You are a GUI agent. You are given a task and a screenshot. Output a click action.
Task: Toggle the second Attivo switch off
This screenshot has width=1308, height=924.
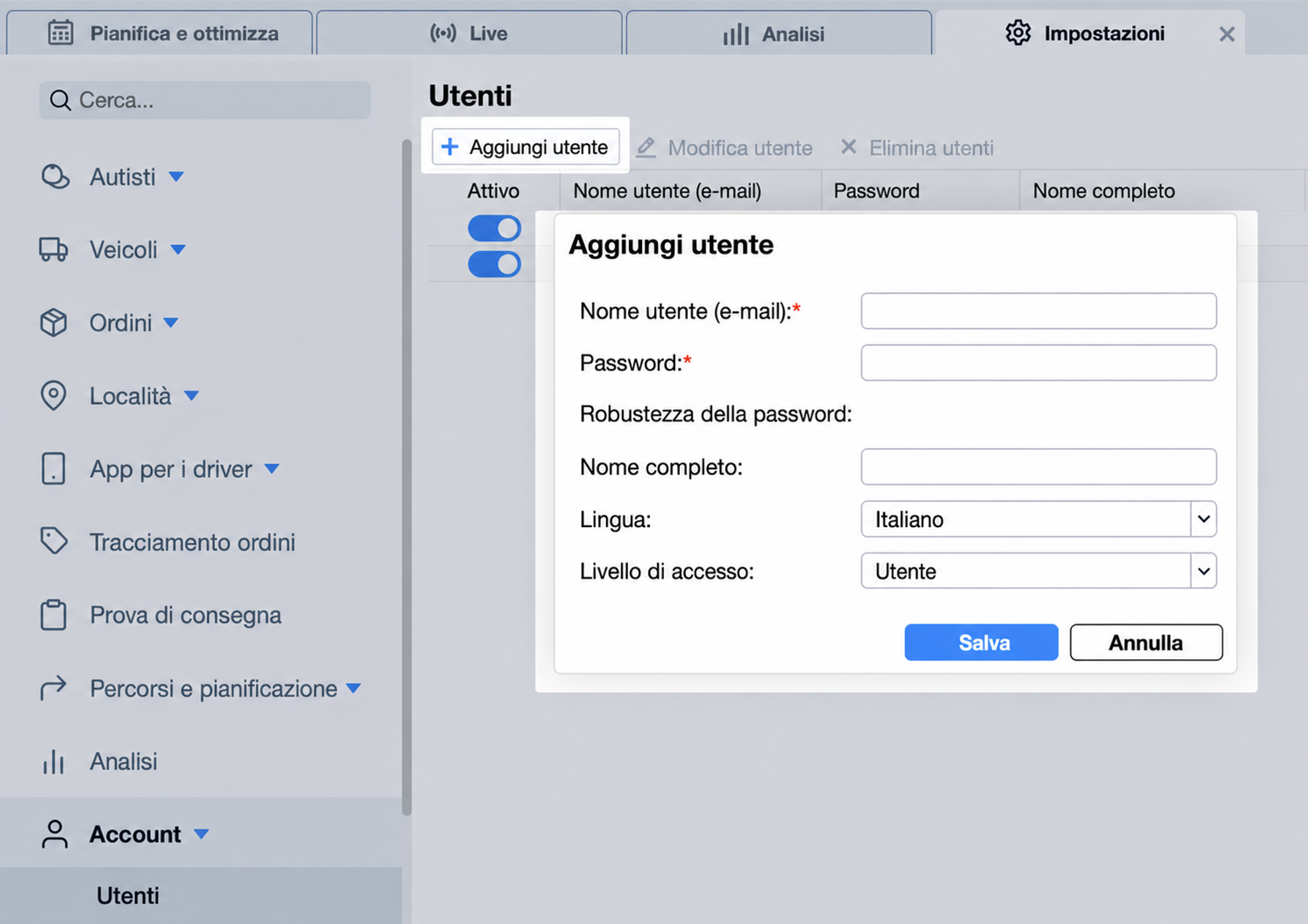point(495,264)
